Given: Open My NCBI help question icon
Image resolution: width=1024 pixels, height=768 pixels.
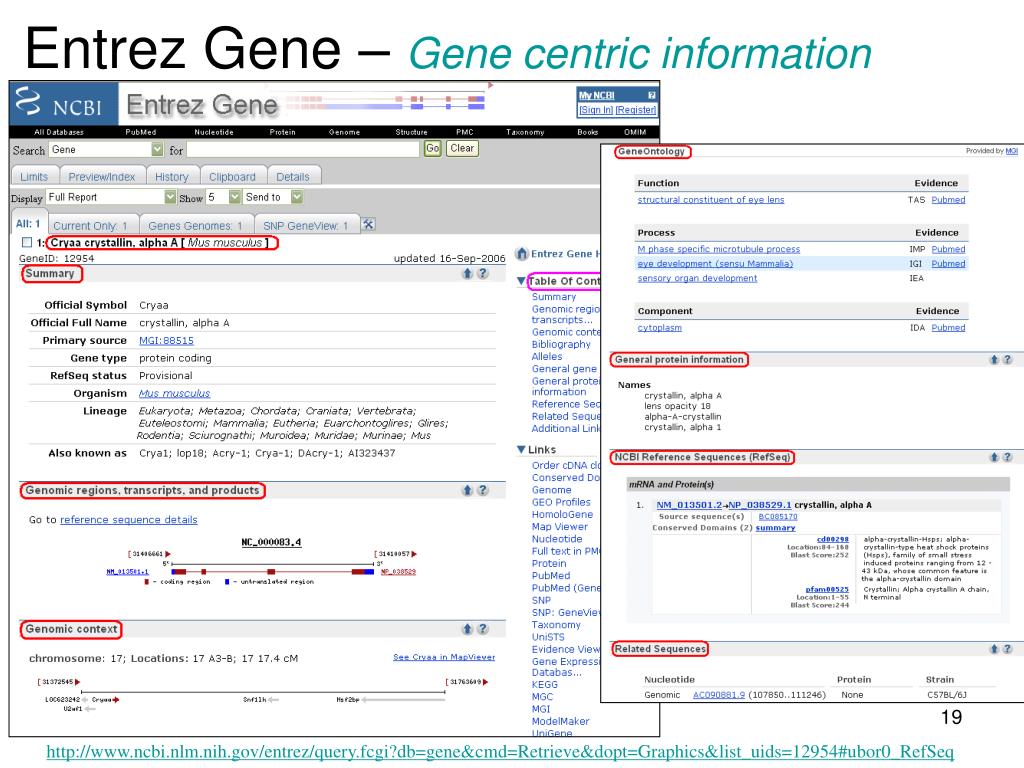Looking at the screenshot, I should coord(651,95).
